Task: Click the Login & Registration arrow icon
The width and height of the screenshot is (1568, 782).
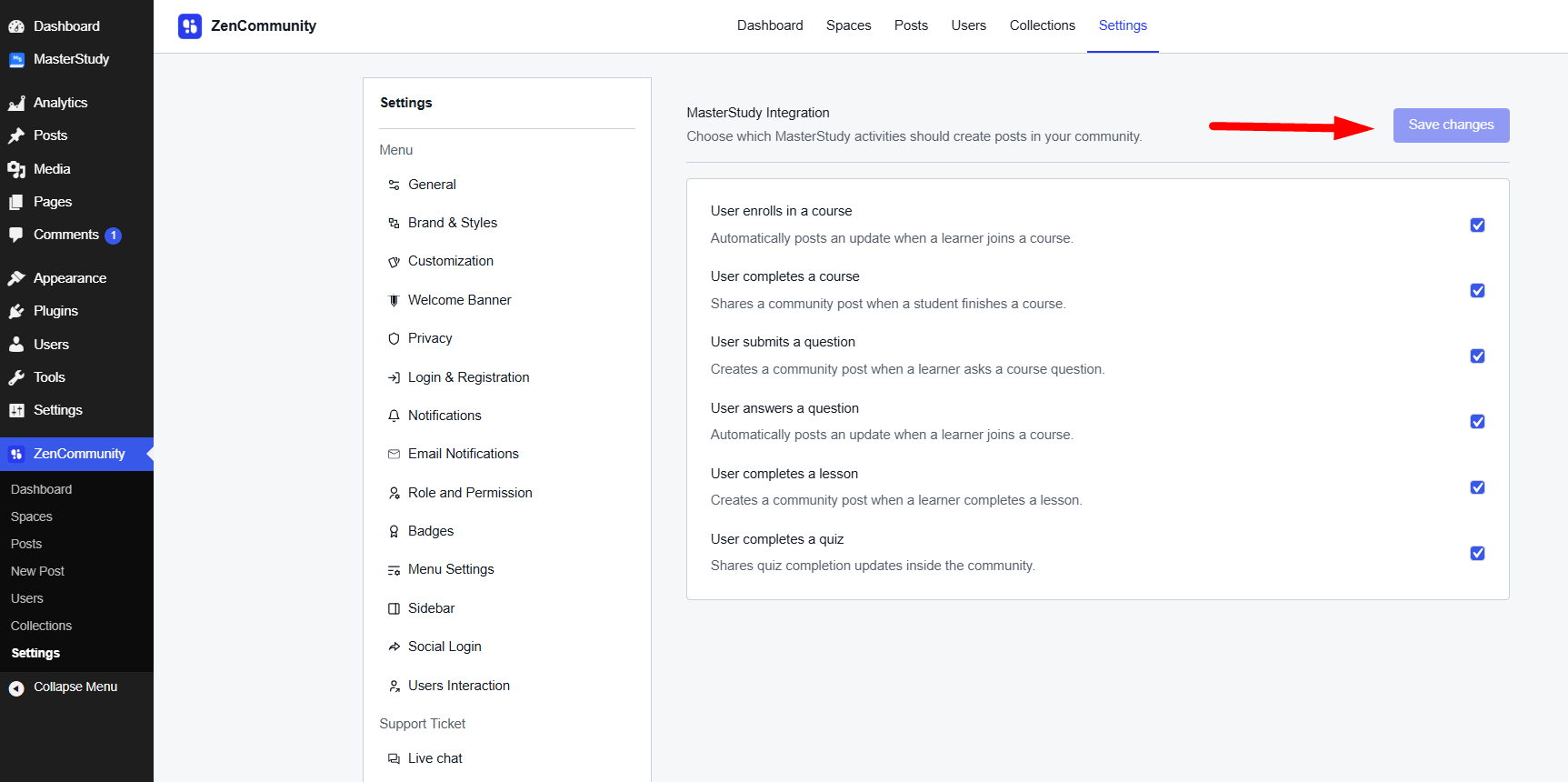Action: (394, 377)
